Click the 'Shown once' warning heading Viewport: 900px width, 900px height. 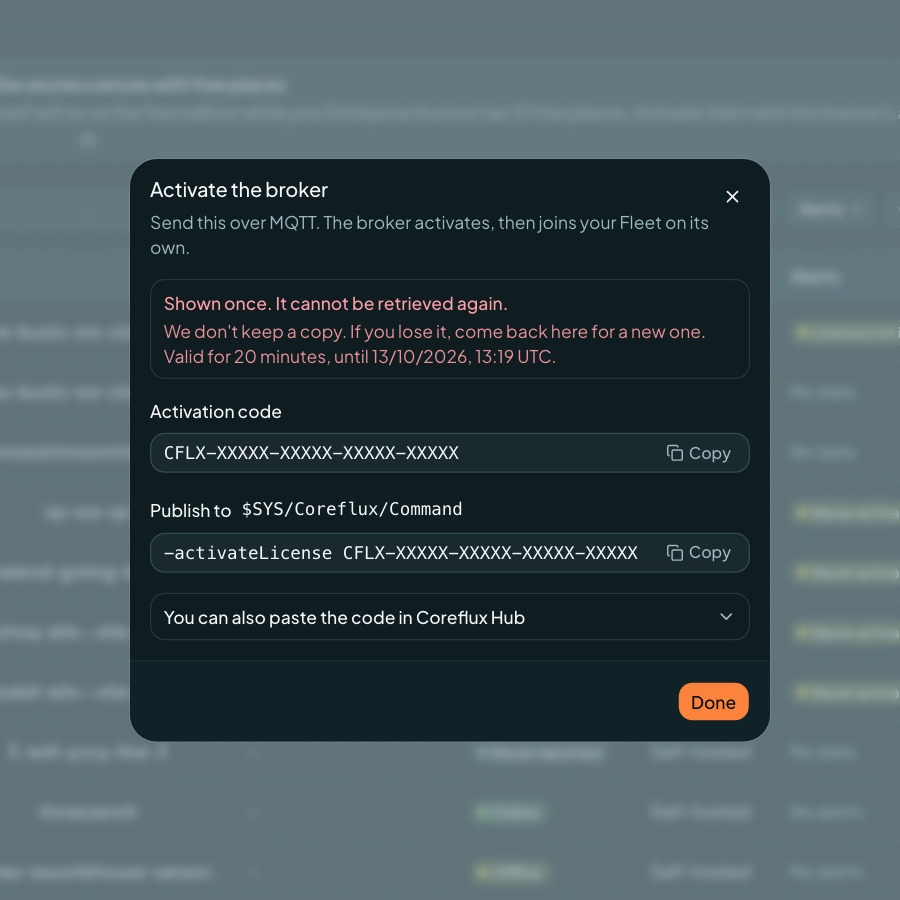point(335,304)
